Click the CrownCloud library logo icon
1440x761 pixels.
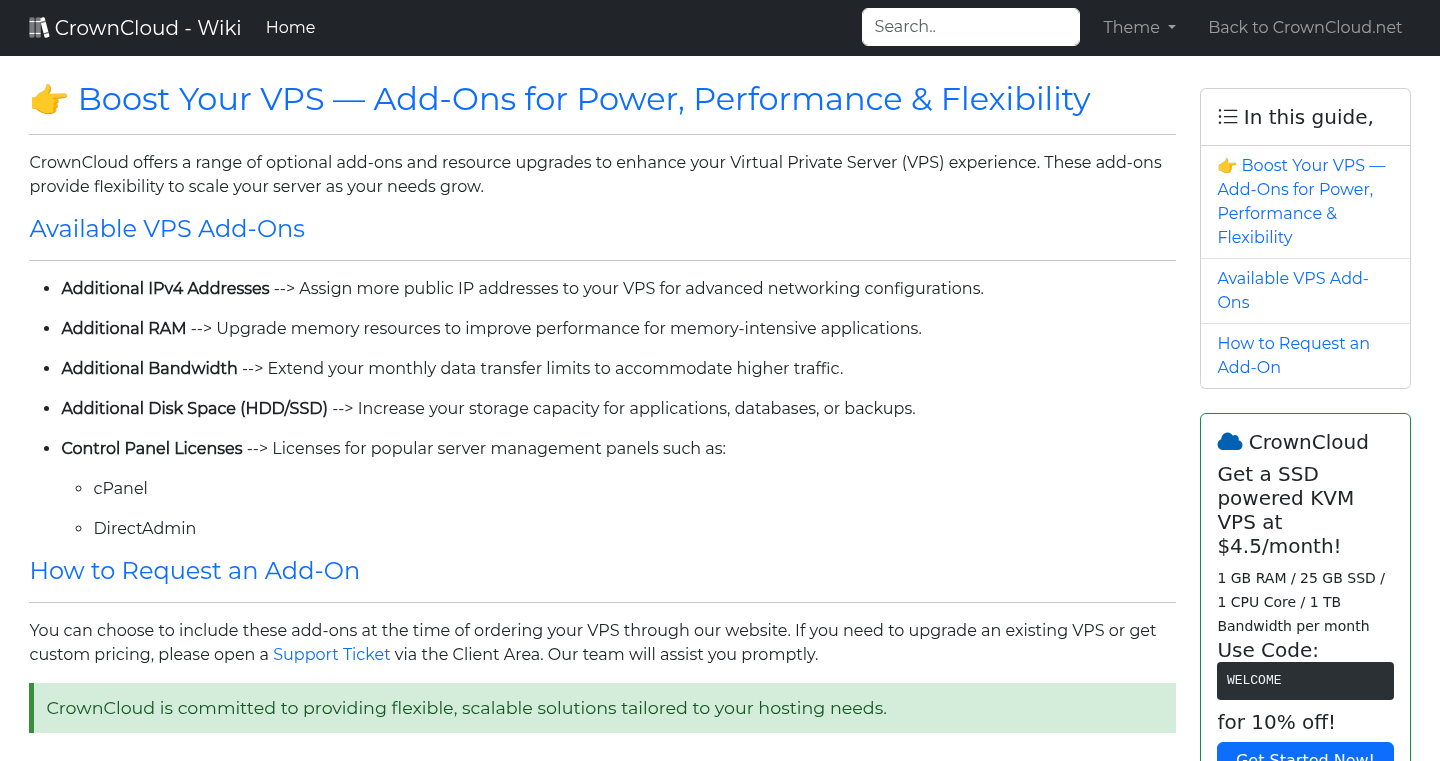click(39, 26)
